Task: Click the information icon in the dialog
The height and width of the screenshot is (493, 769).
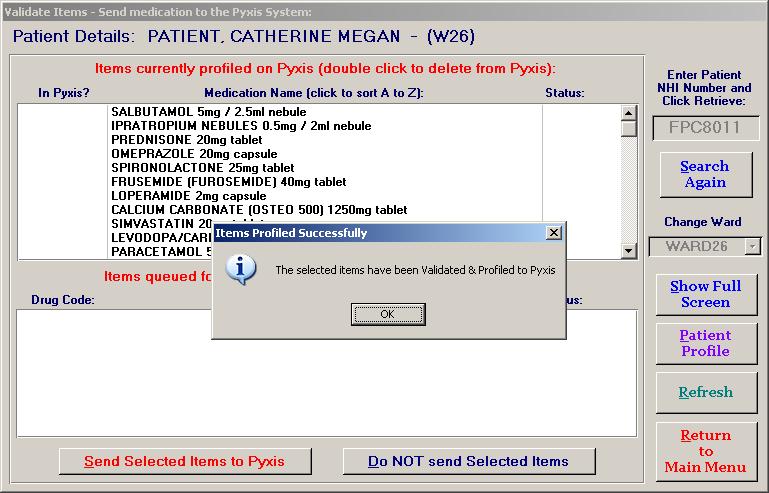Action: click(240, 269)
